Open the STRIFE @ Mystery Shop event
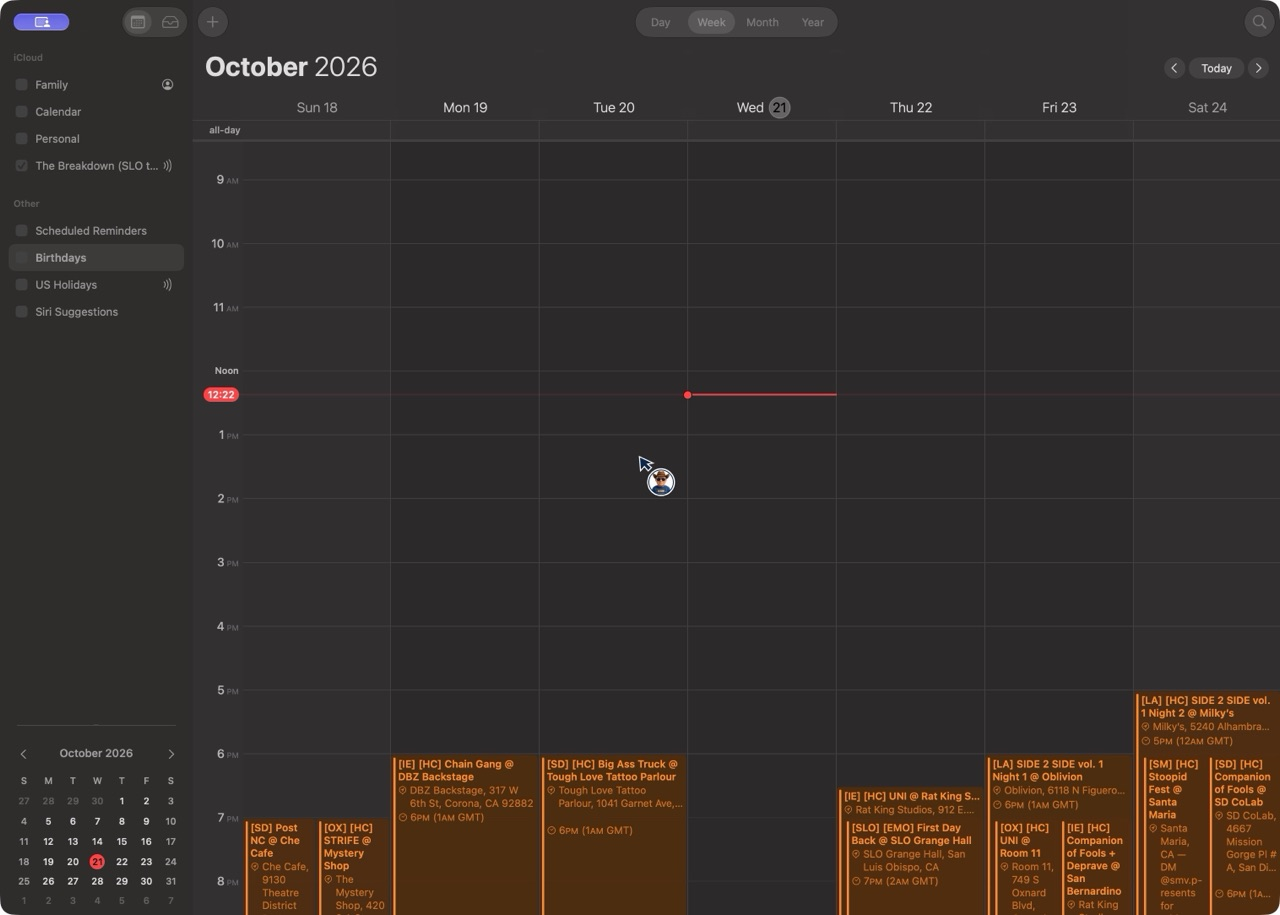Viewport: 1280px width, 915px height. (x=354, y=868)
